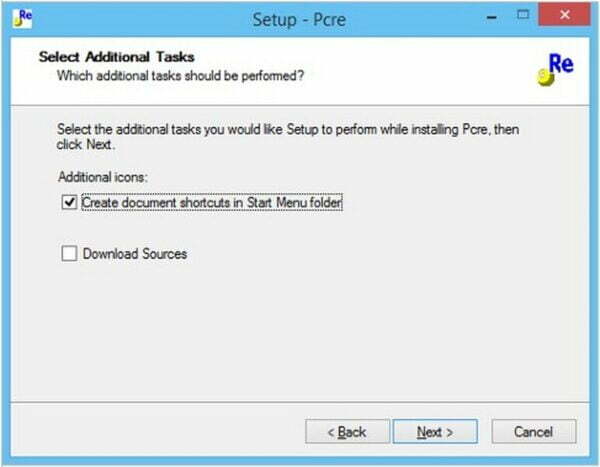Screen dimensions: 600x467
Task: Click the Re logo in the header
Action: tap(555, 69)
